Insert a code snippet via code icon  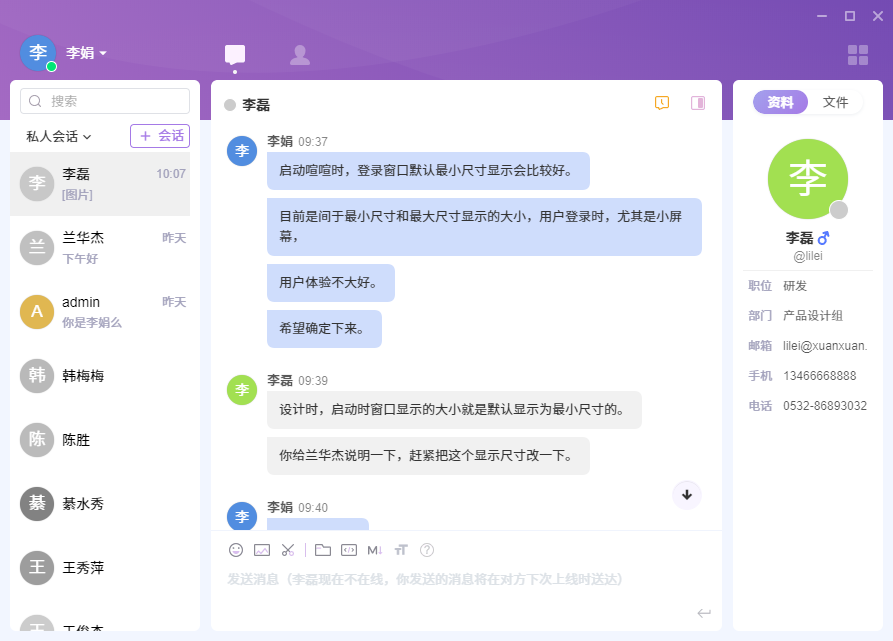tap(349, 550)
